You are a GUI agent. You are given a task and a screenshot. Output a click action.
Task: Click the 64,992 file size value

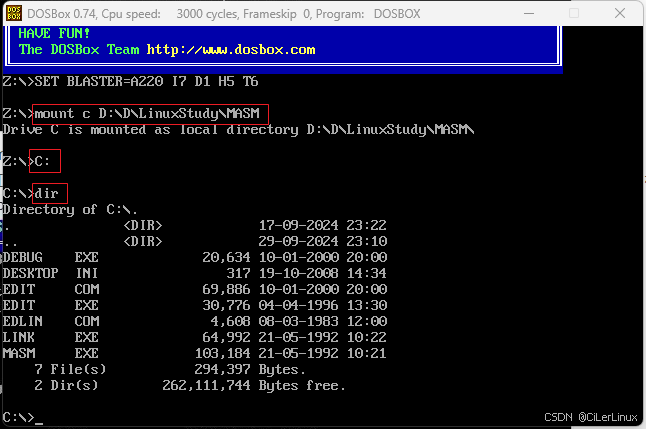(226, 337)
